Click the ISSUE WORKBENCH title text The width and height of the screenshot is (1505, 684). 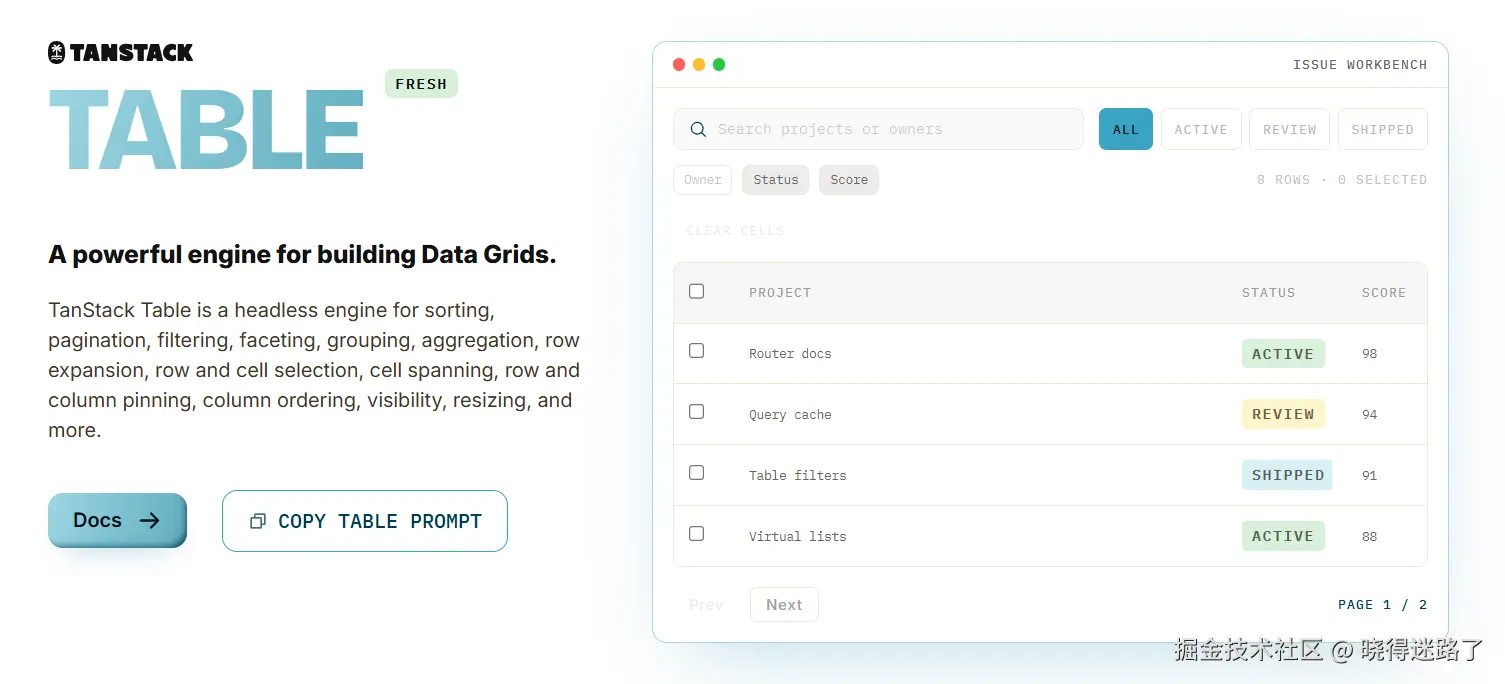click(x=1360, y=65)
